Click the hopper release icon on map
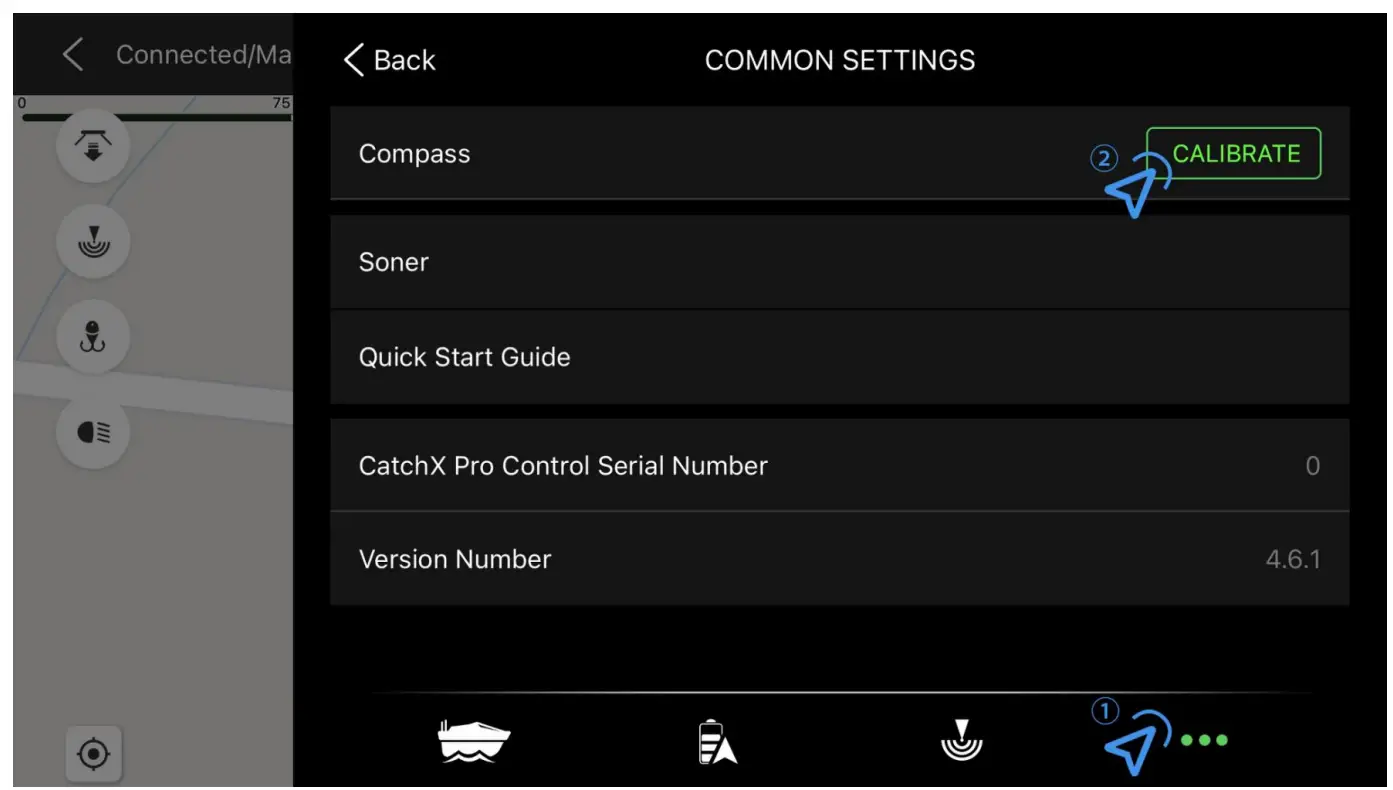1393x790 pixels. (93, 146)
